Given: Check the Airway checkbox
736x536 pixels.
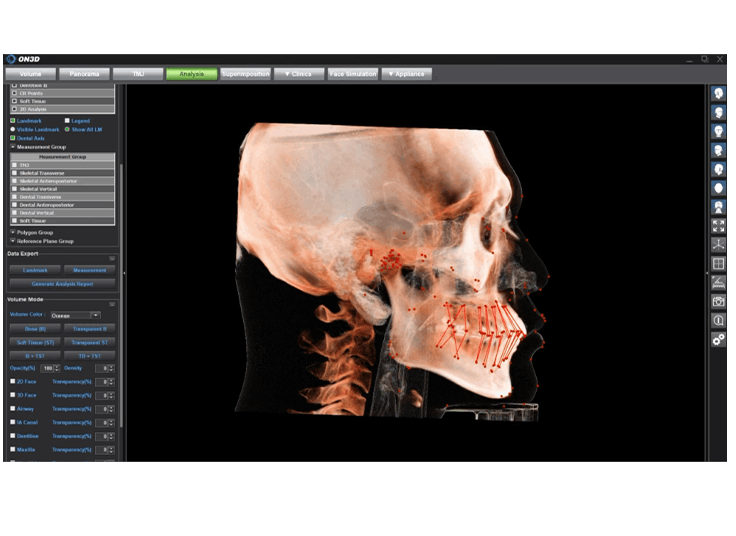Looking at the screenshot, I should (13, 408).
